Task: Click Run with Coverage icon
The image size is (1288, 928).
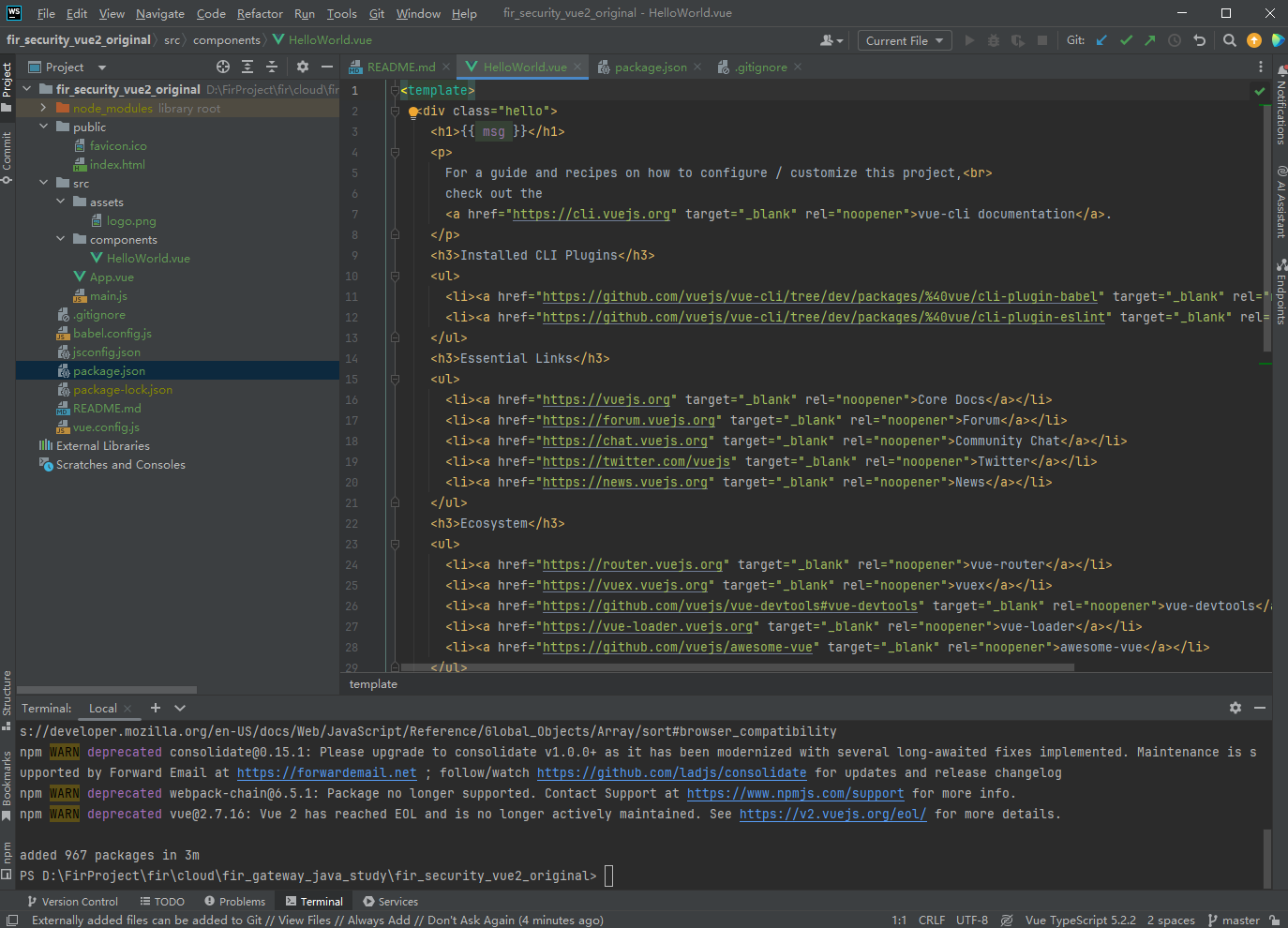Action: (1018, 40)
